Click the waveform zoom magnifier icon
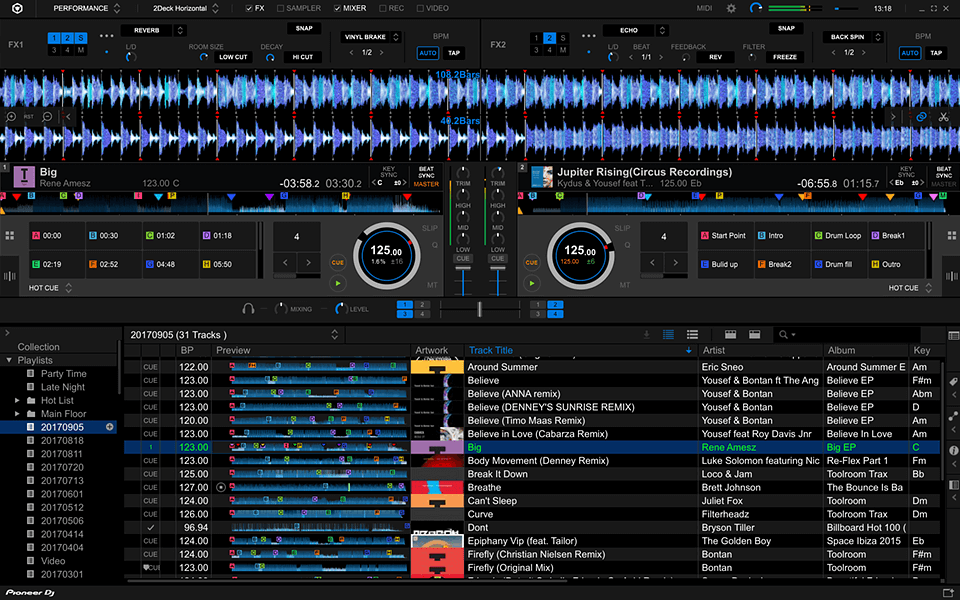This screenshot has height=600, width=960. point(11,117)
